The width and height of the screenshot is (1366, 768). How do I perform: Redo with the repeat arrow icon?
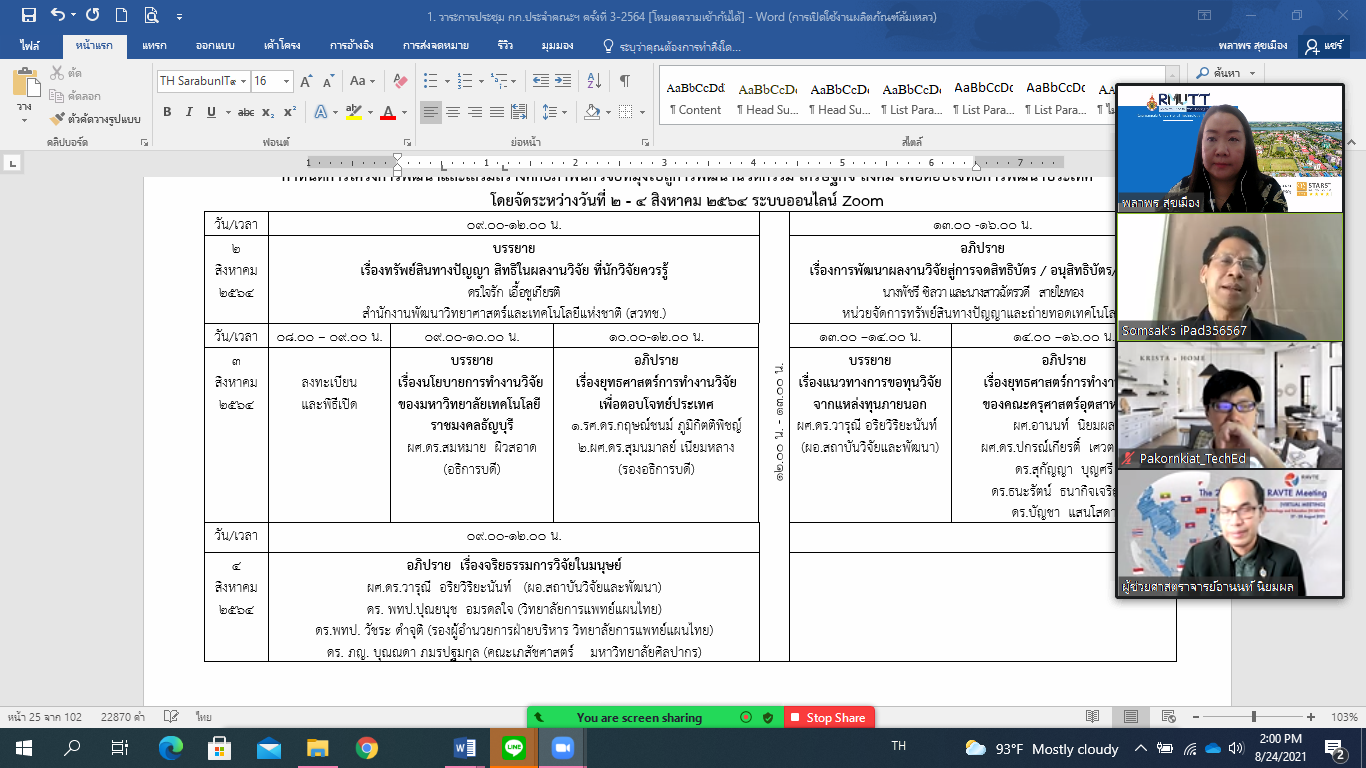[x=93, y=15]
